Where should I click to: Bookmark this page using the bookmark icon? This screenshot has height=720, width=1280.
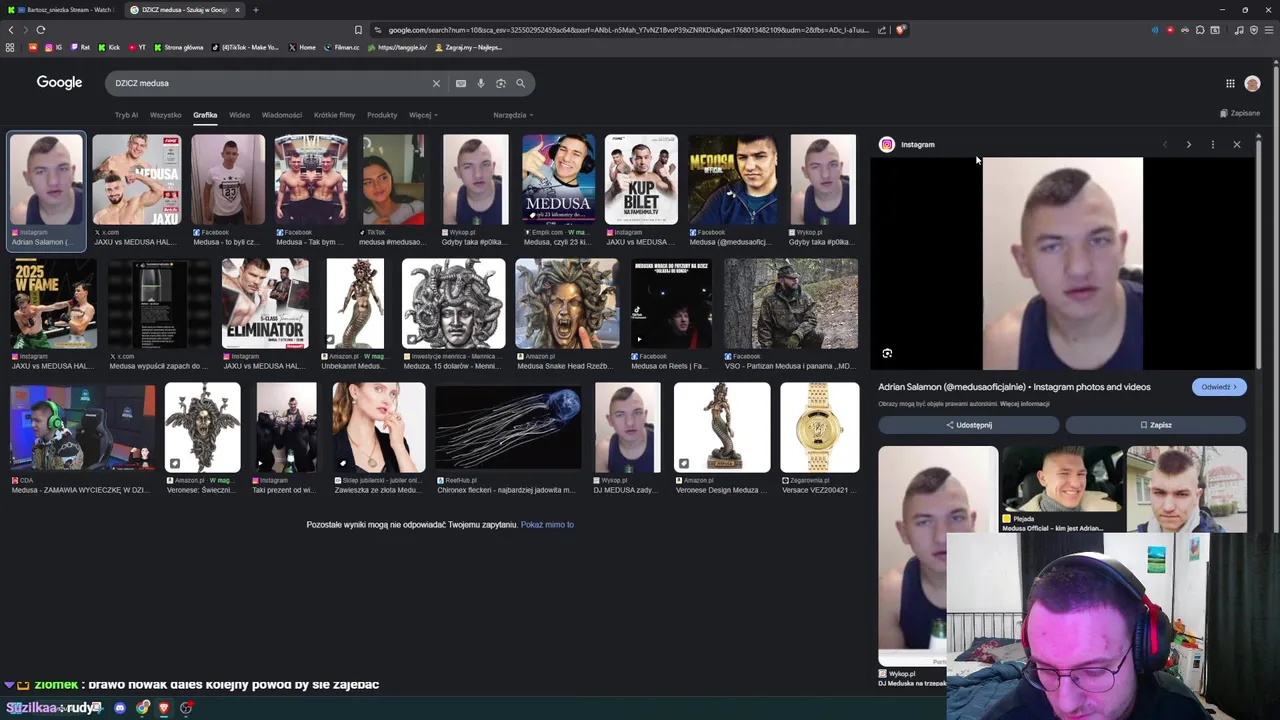358,30
